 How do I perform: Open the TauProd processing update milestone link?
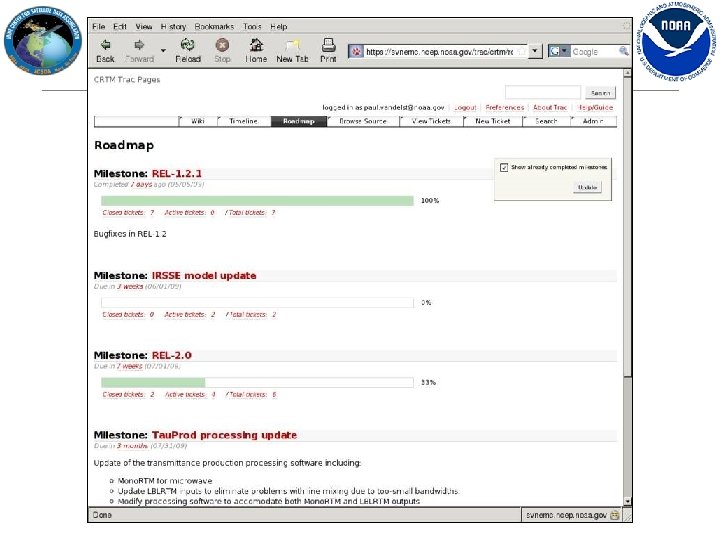click(x=225, y=435)
